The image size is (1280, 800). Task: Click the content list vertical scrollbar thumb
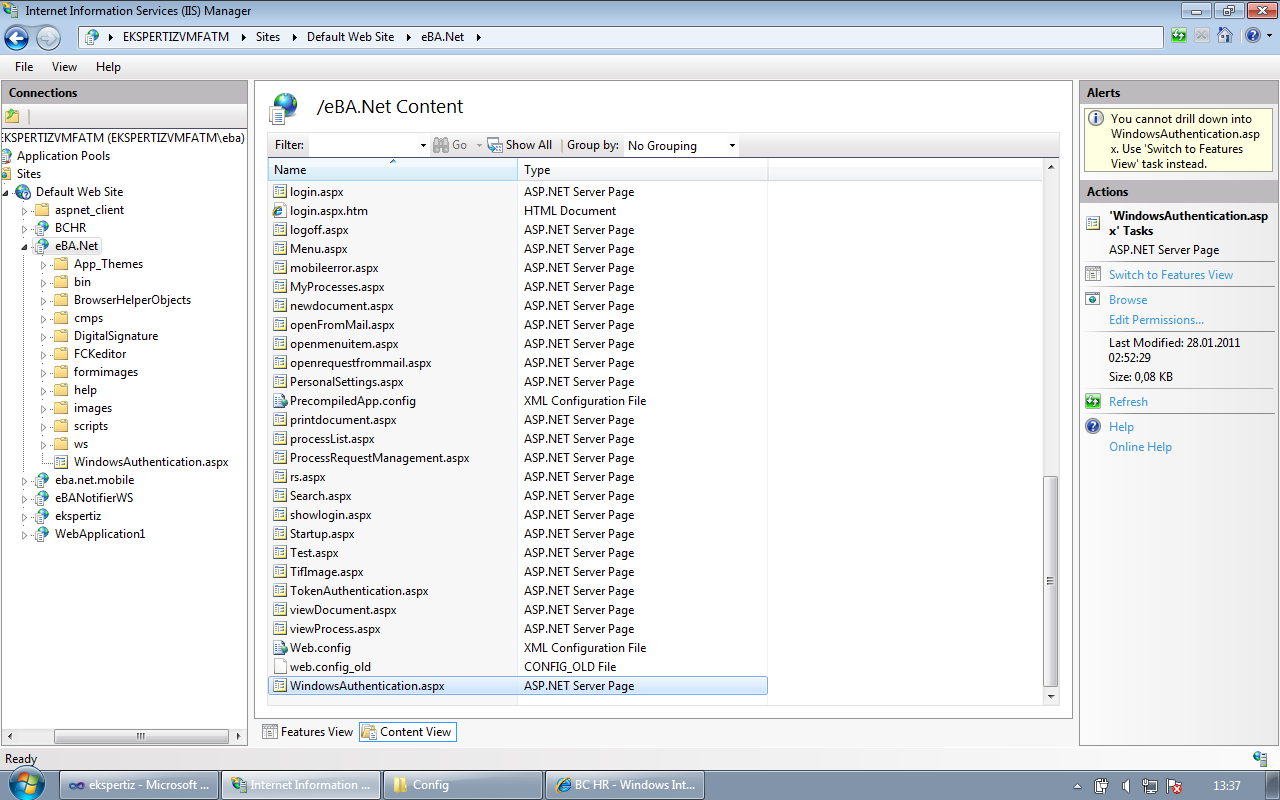1050,580
